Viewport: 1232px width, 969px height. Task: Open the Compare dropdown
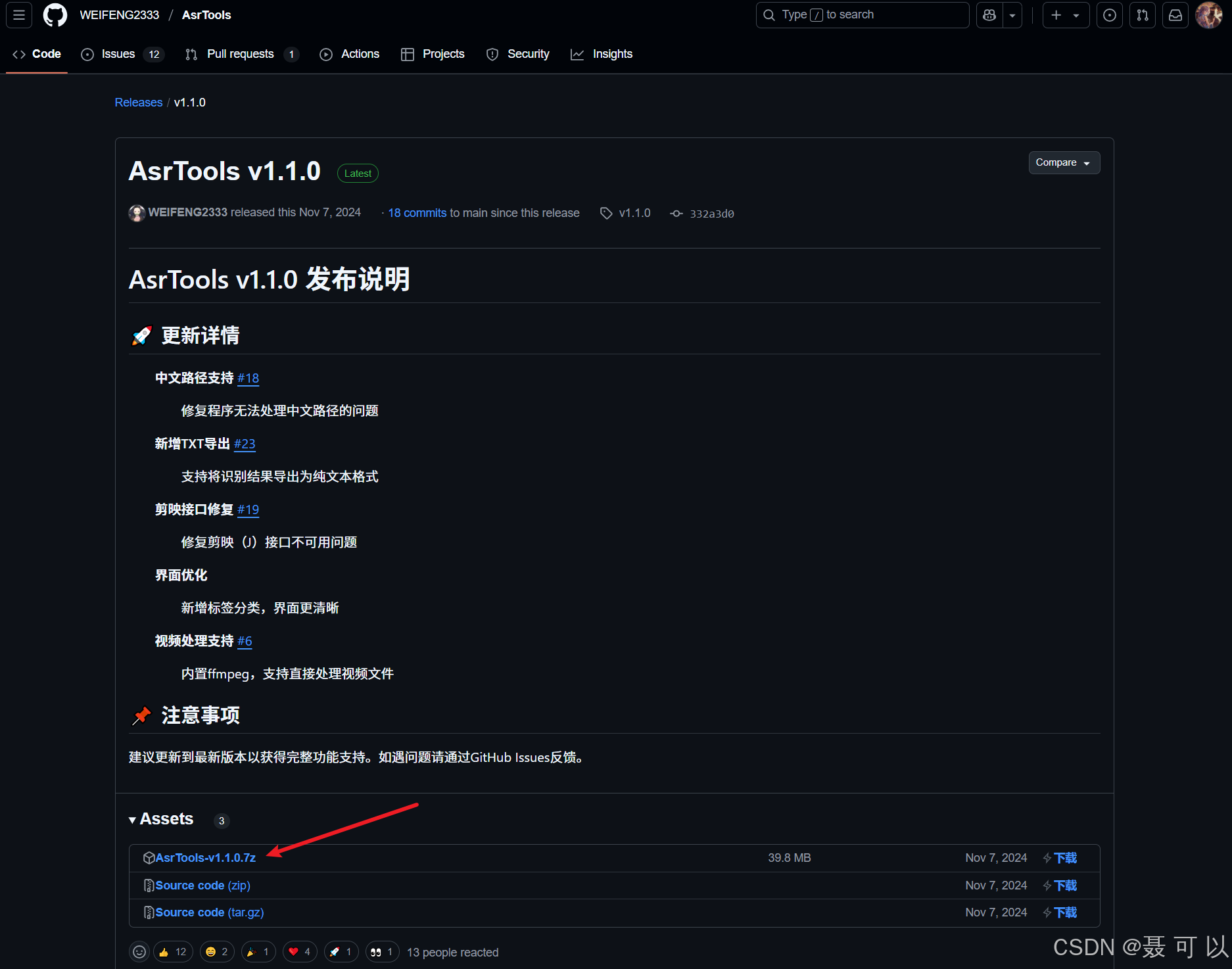[x=1064, y=162]
